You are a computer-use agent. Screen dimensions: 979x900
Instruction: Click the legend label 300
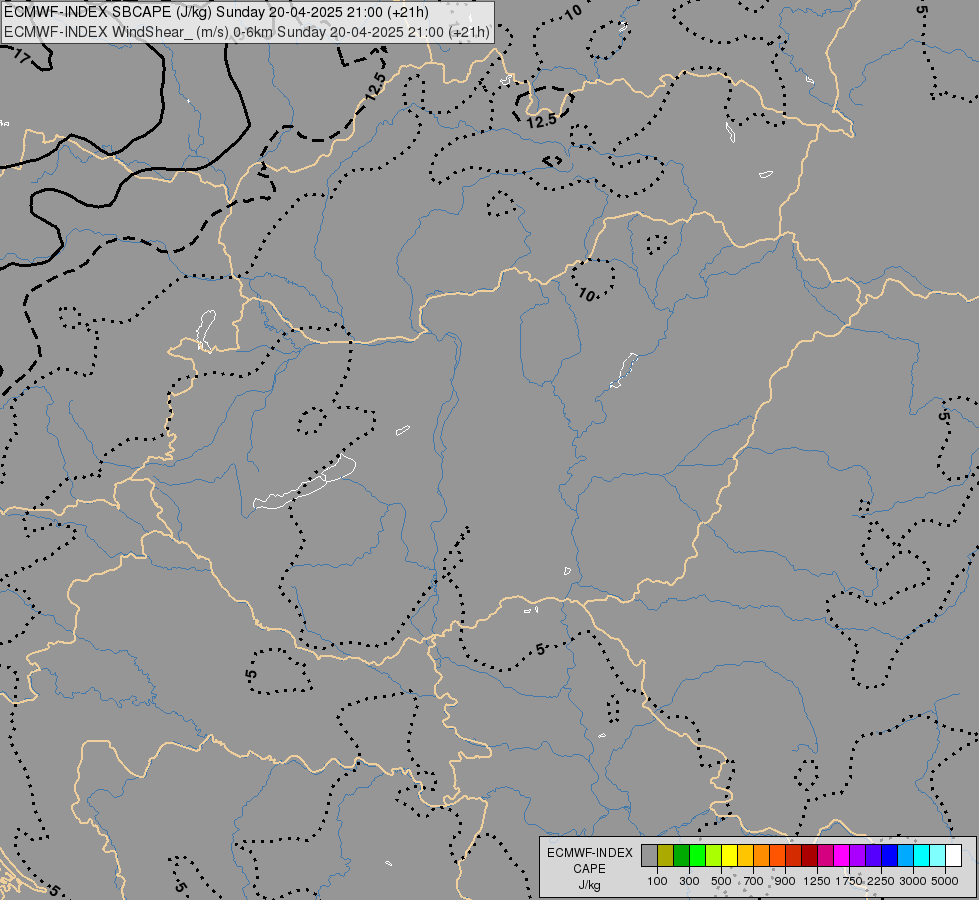[x=689, y=881]
